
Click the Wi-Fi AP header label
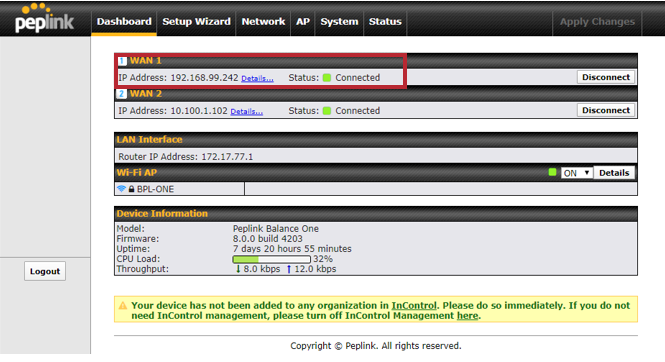pos(137,173)
